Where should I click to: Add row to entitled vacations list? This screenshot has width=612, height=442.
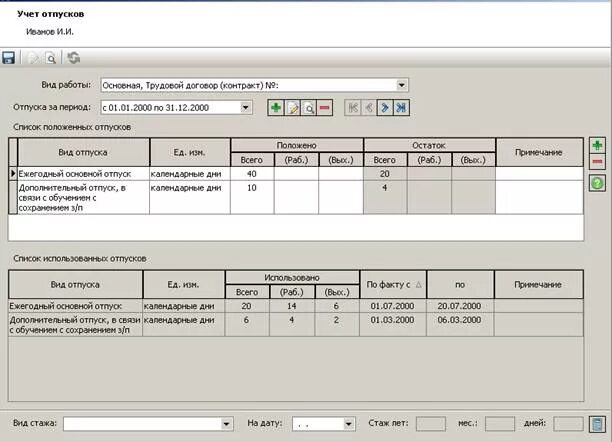597,145
